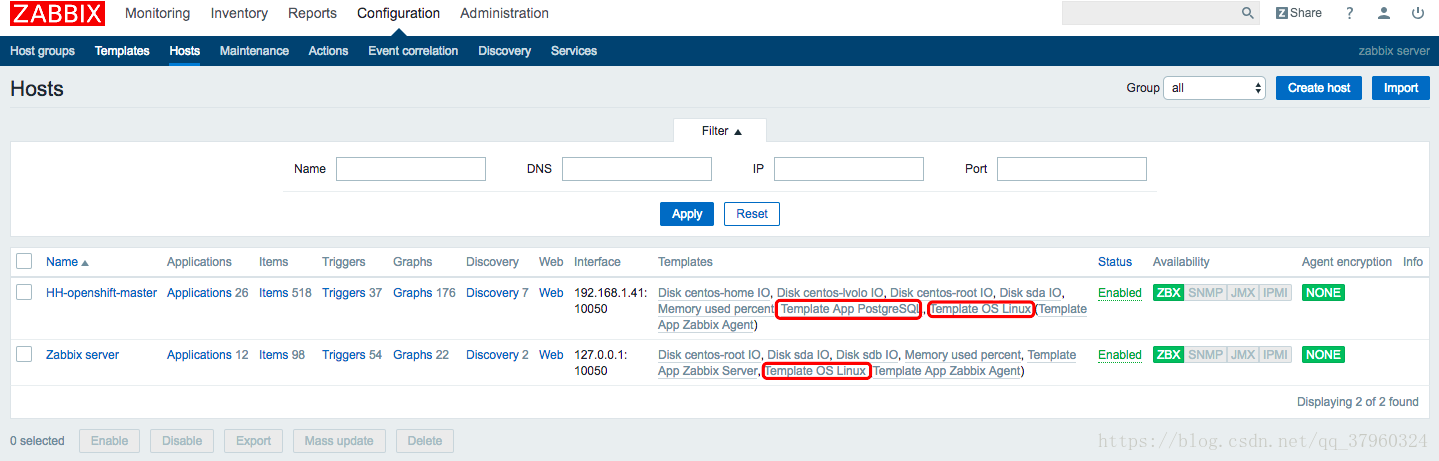
Task: Focus the DNS filter field
Action: 637,169
